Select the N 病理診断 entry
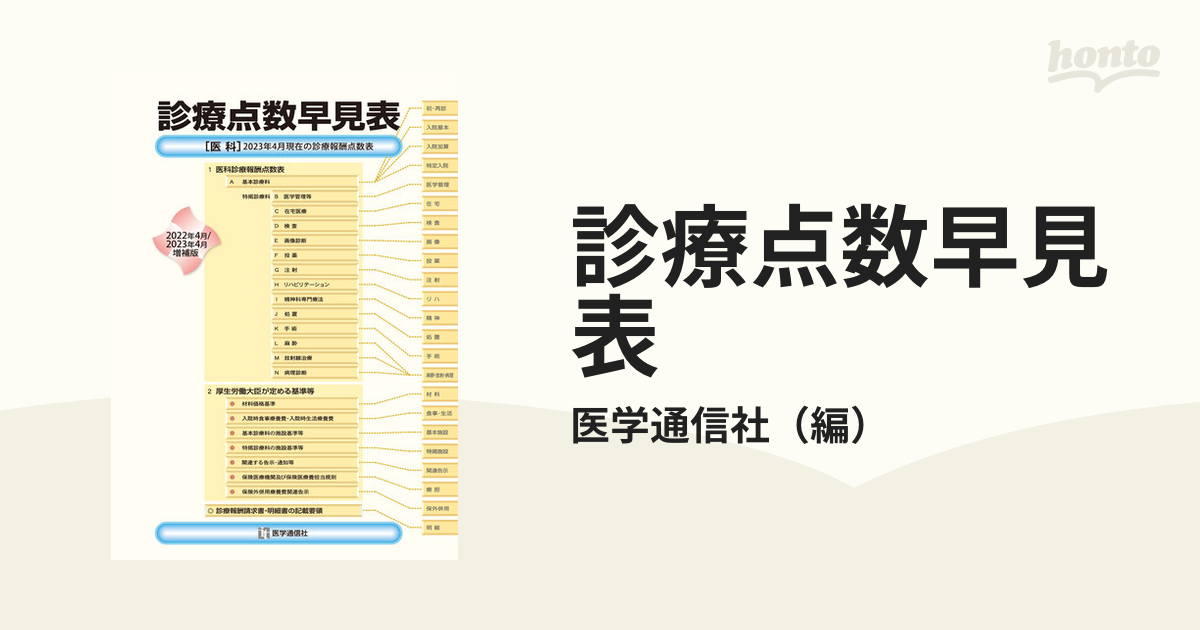Viewport: 1200px width, 630px height. click(x=293, y=370)
